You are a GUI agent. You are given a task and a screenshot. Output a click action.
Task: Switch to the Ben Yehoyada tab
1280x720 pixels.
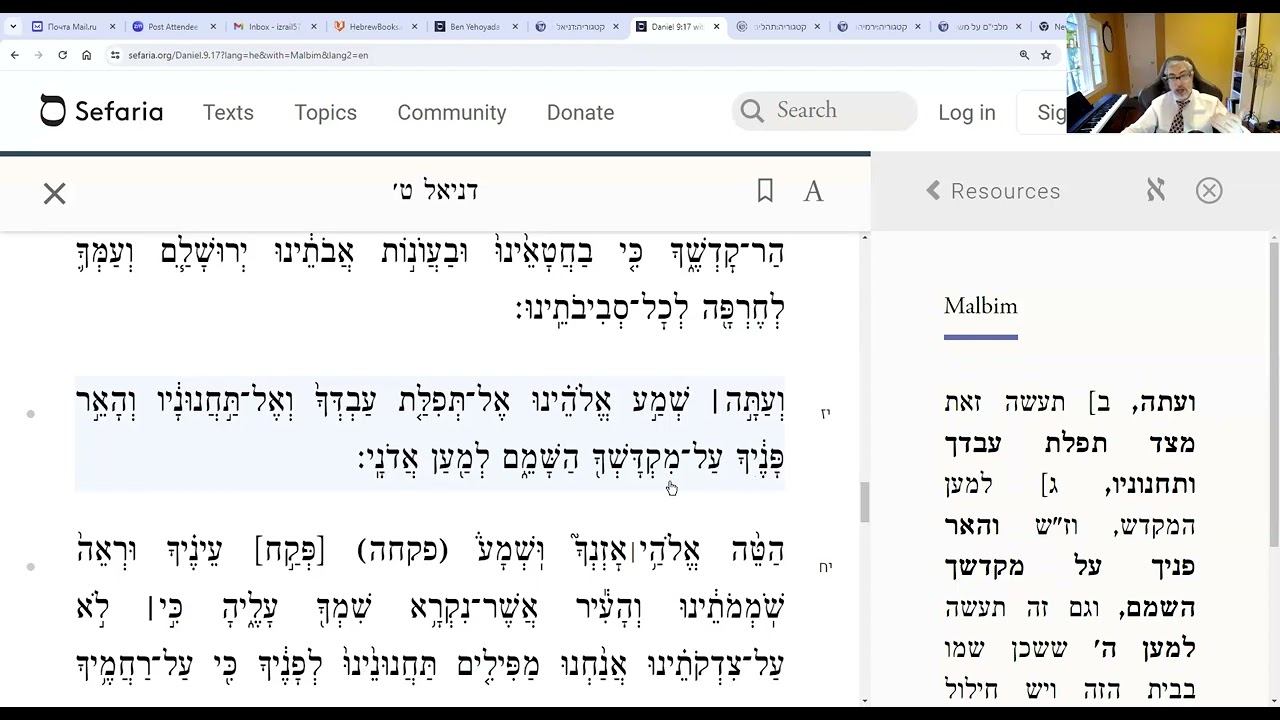474,27
